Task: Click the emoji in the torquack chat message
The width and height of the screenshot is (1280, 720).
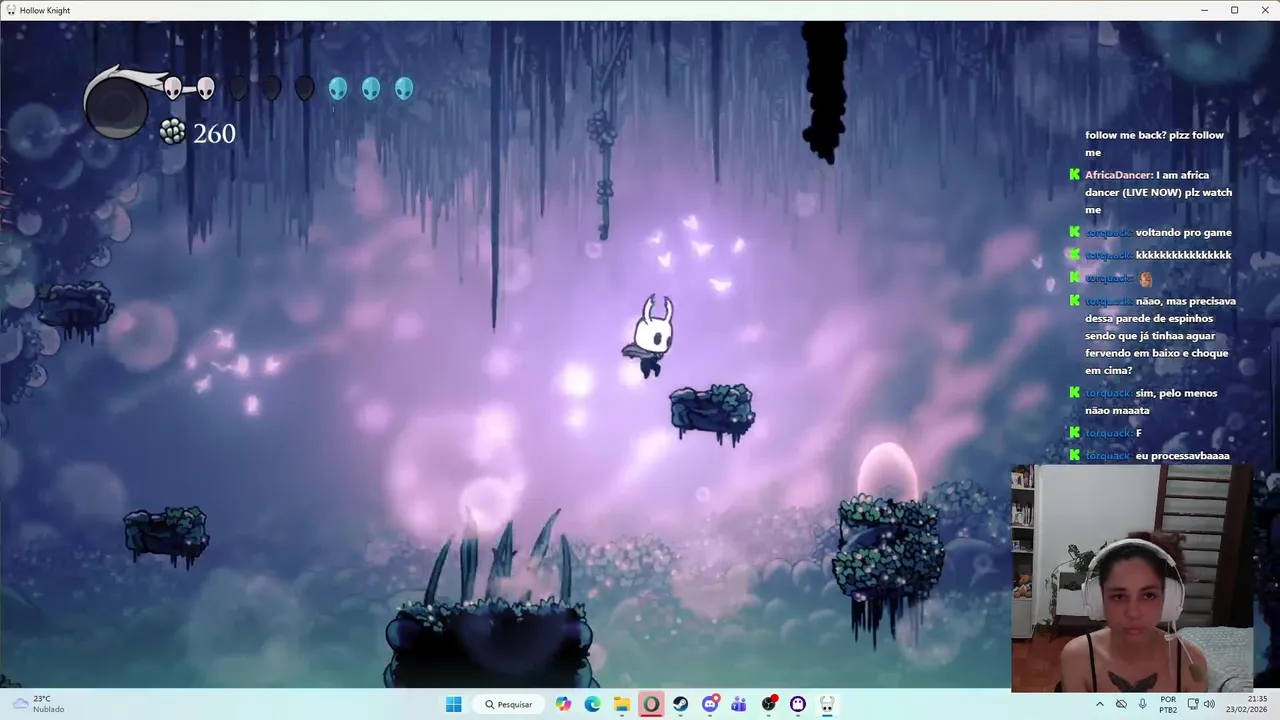Action: point(1145,278)
